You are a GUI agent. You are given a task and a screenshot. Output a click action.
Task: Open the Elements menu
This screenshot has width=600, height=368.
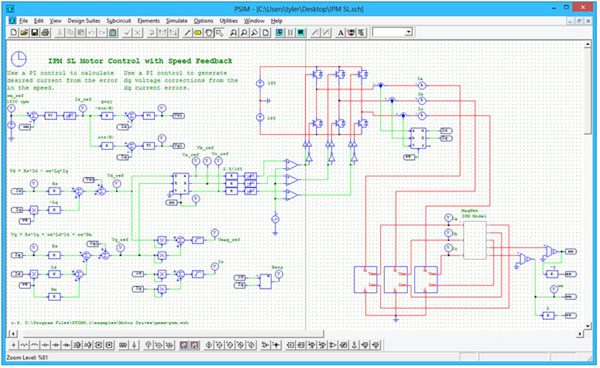tap(148, 21)
